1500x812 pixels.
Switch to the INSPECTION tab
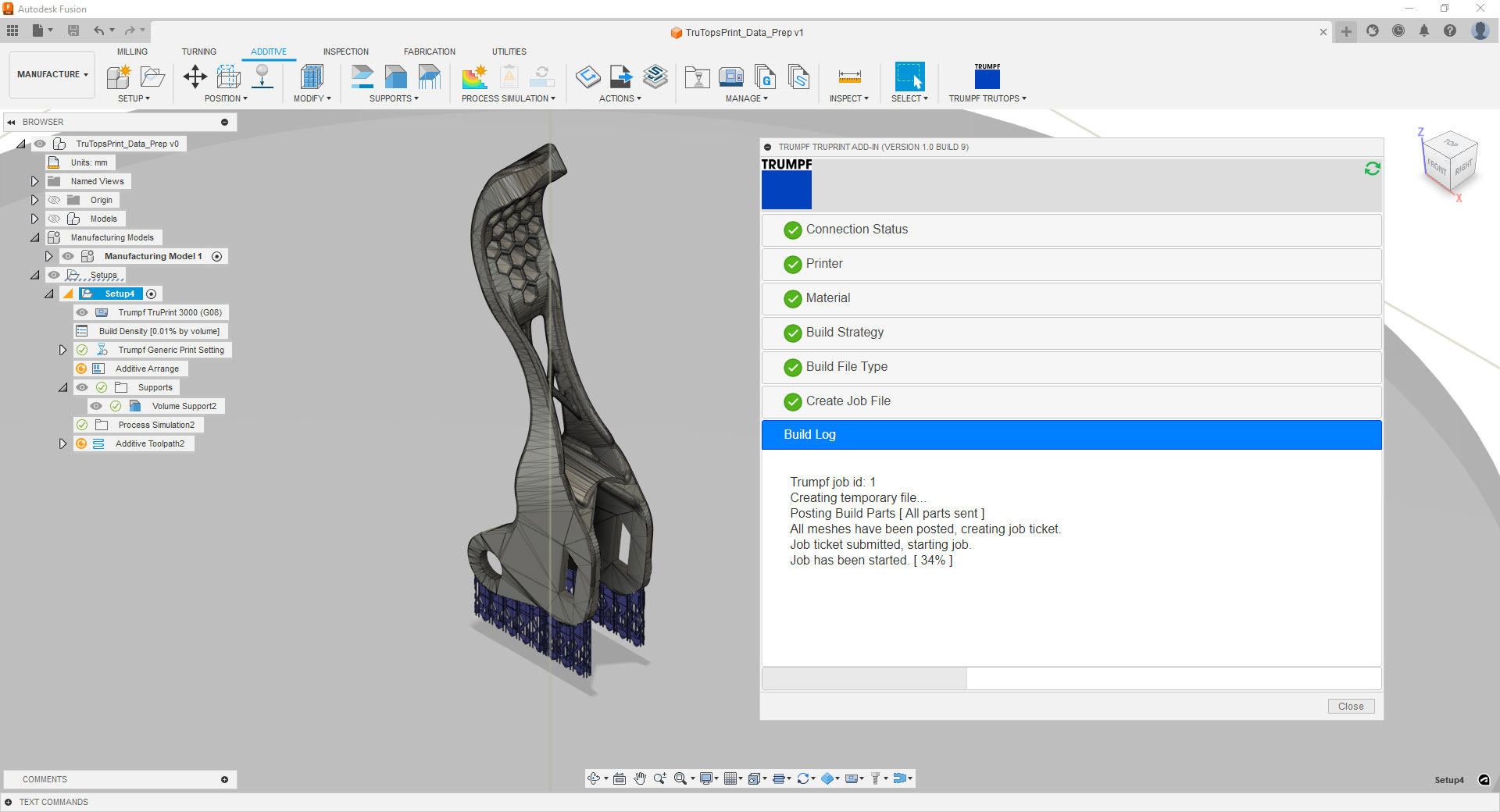(345, 52)
